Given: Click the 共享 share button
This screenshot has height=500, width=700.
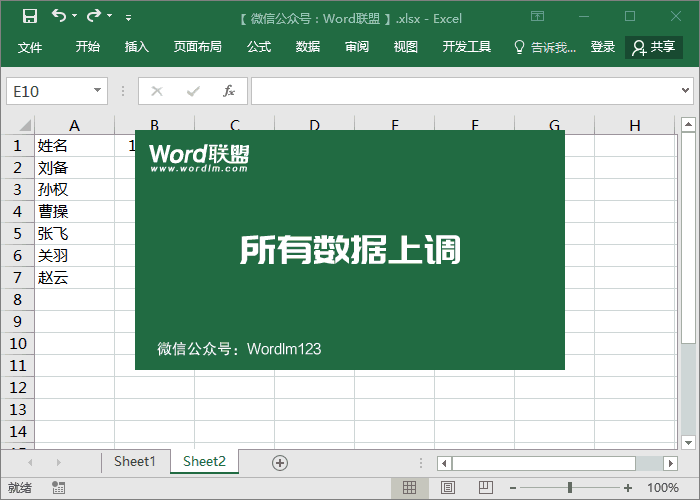Looking at the screenshot, I should pyautogui.click(x=654, y=47).
